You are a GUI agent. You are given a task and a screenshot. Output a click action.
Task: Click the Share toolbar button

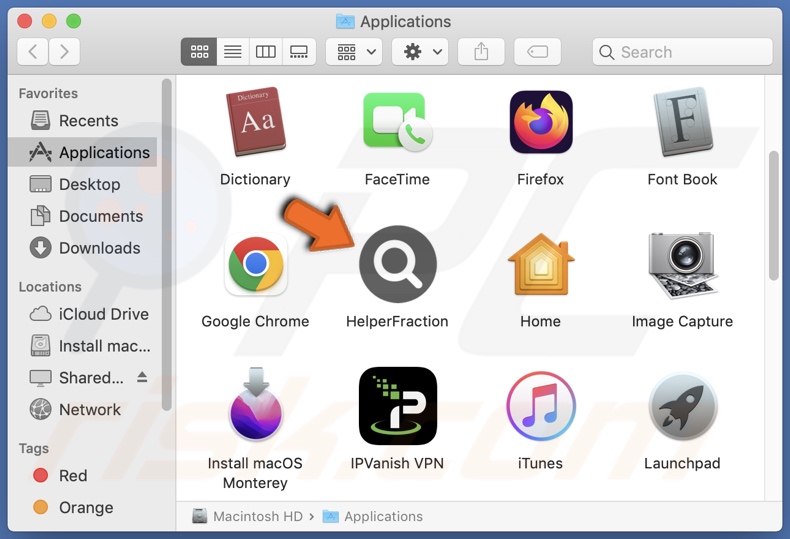point(481,51)
